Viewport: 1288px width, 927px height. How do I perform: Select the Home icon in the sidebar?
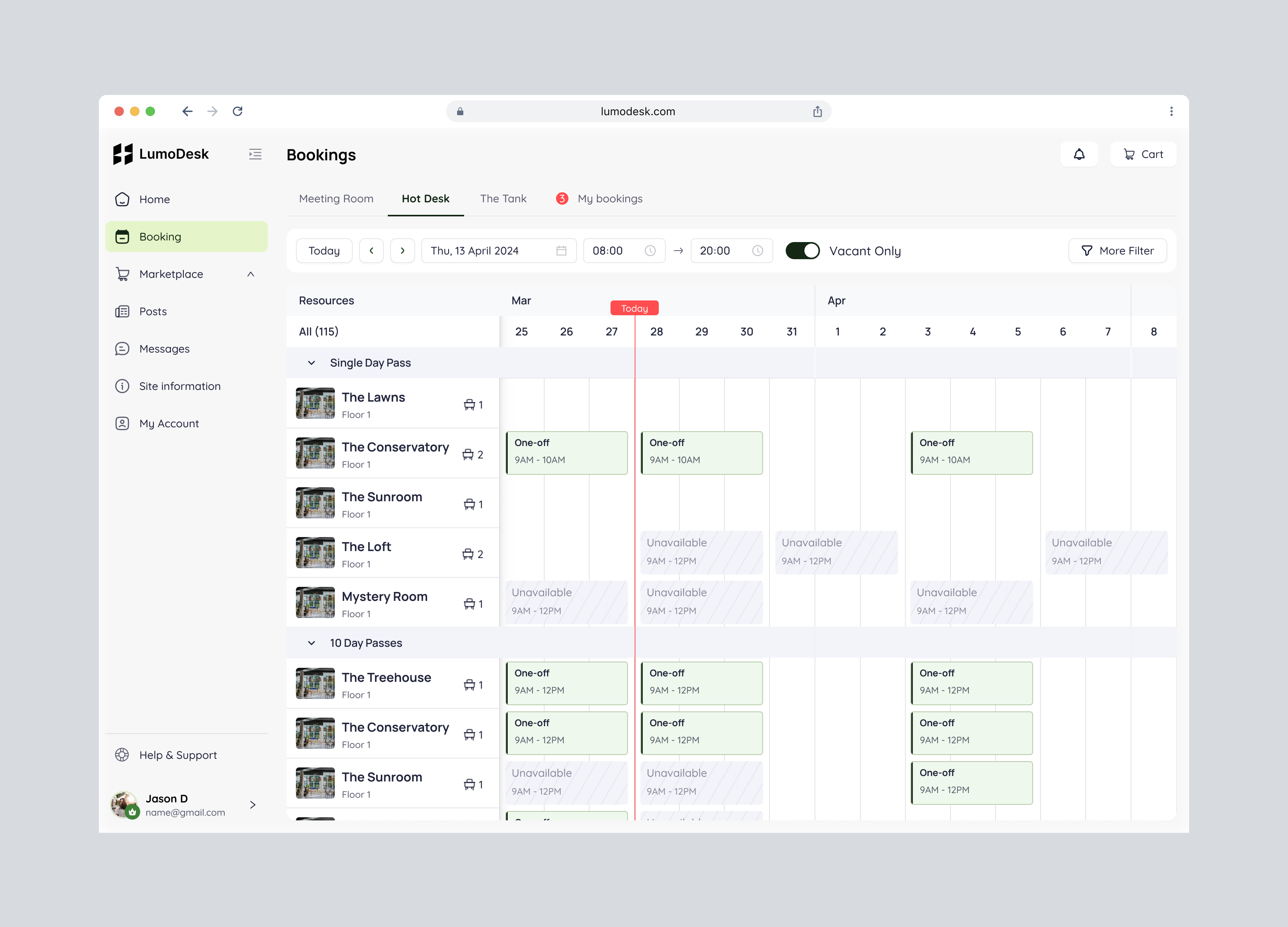(123, 199)
